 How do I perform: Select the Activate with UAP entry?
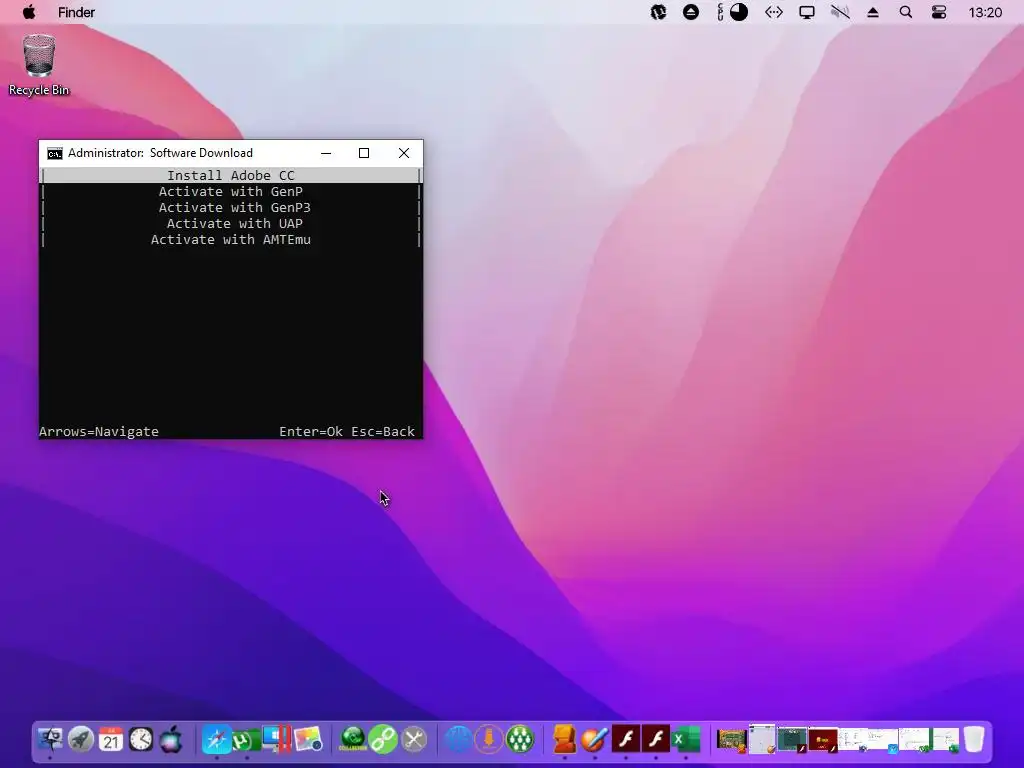pyautogui.click(x=231, y=223)
